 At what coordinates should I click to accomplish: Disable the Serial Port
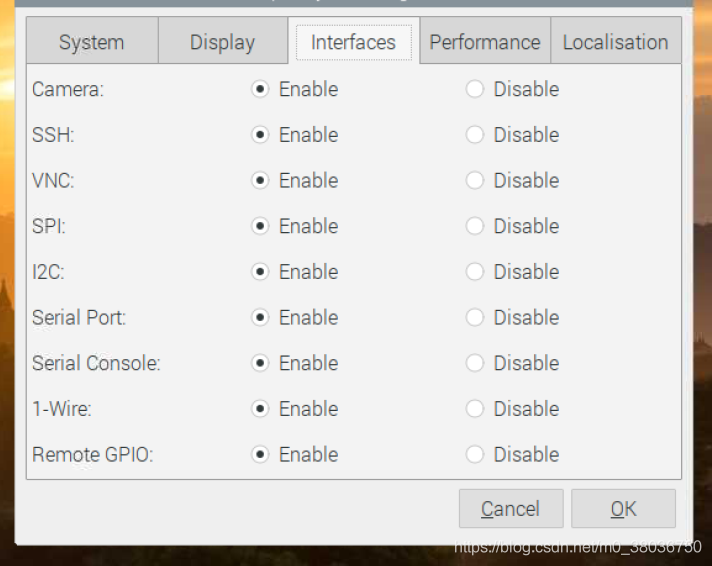coord(475,318)
